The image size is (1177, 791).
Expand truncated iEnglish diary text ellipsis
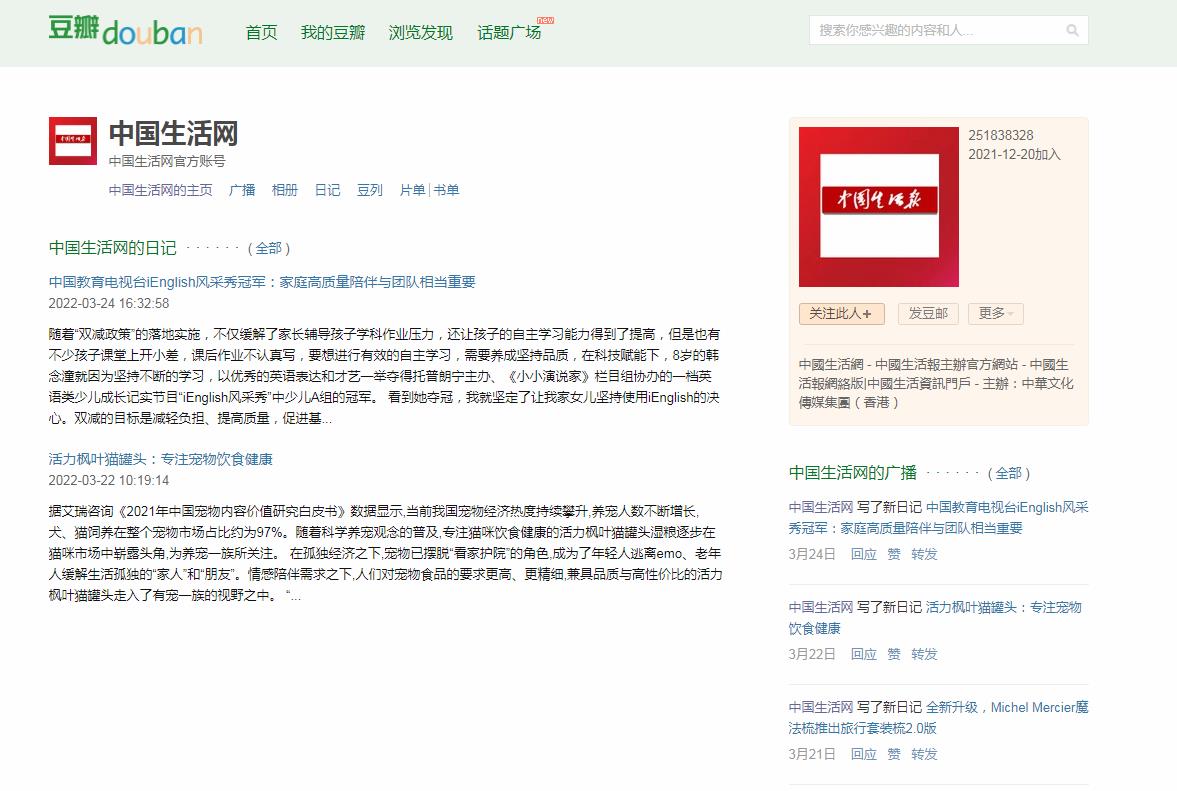(327, 419)
